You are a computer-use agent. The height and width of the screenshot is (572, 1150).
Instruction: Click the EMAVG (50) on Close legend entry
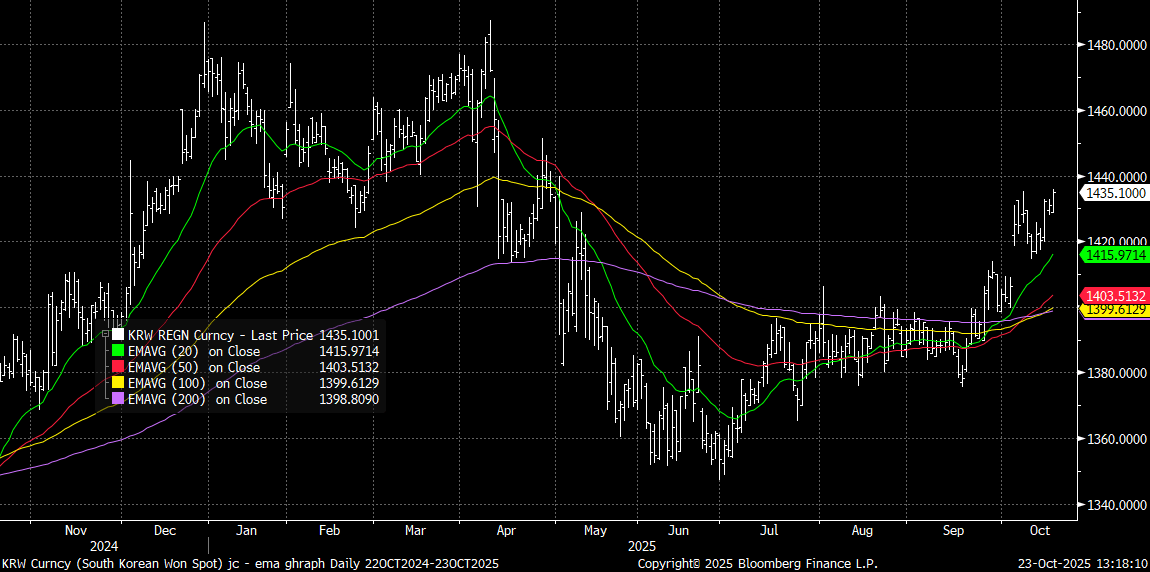click(x=194, y=367)
